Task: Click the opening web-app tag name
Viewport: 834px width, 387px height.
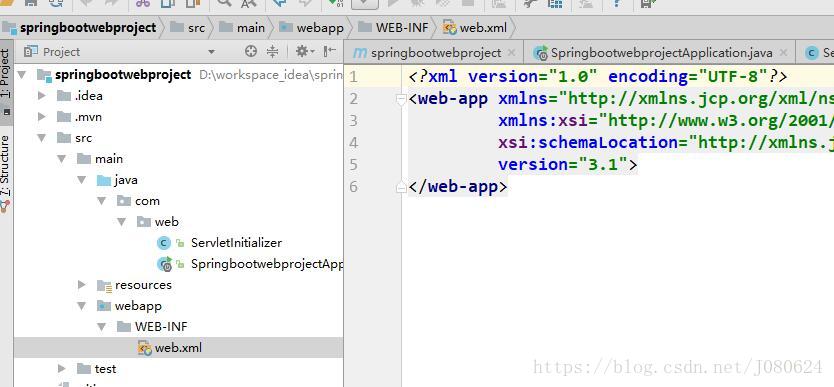Action: 453,99
